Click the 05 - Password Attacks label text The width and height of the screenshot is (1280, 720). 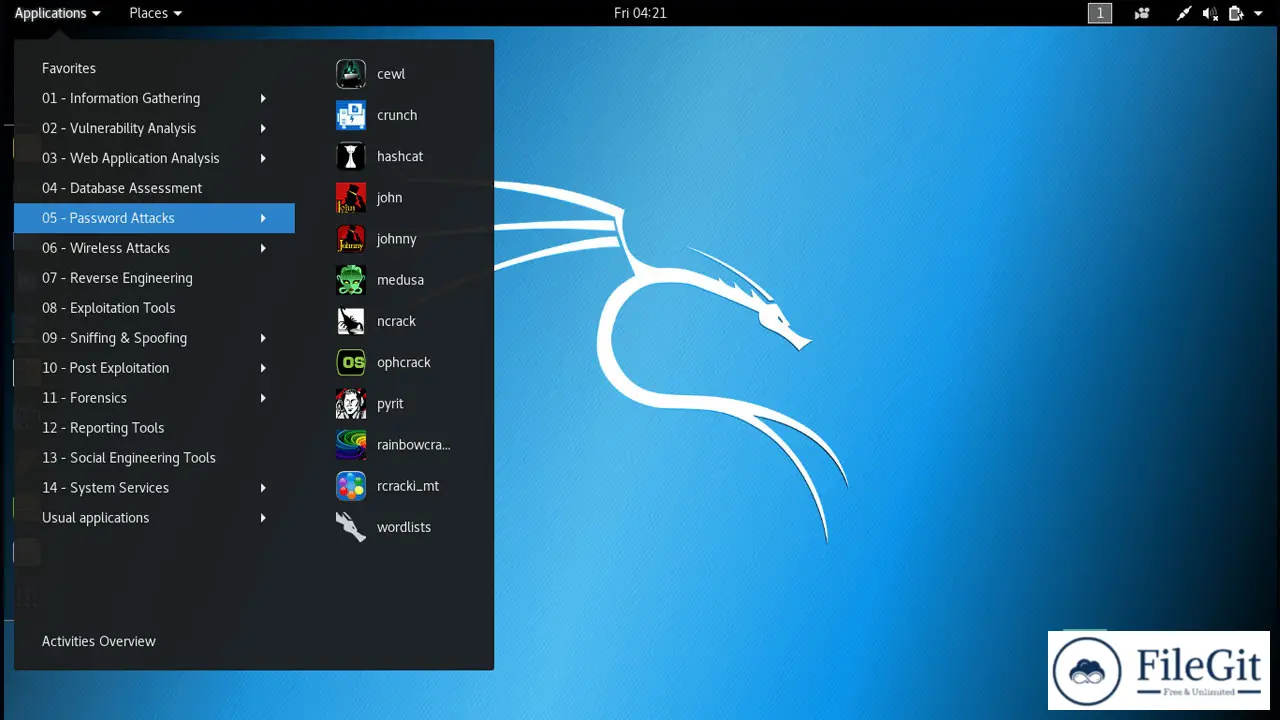tap(108, 218)
